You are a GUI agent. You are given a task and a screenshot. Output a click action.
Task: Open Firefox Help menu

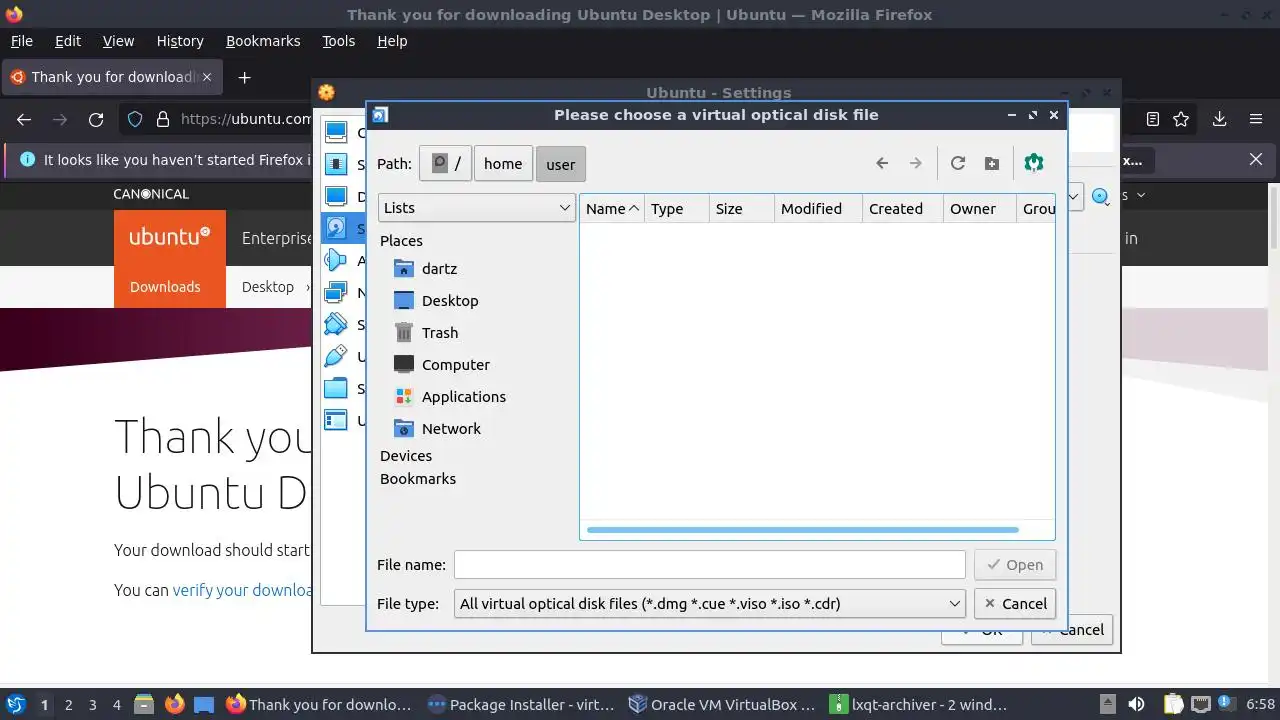click(x=392, y=41)
